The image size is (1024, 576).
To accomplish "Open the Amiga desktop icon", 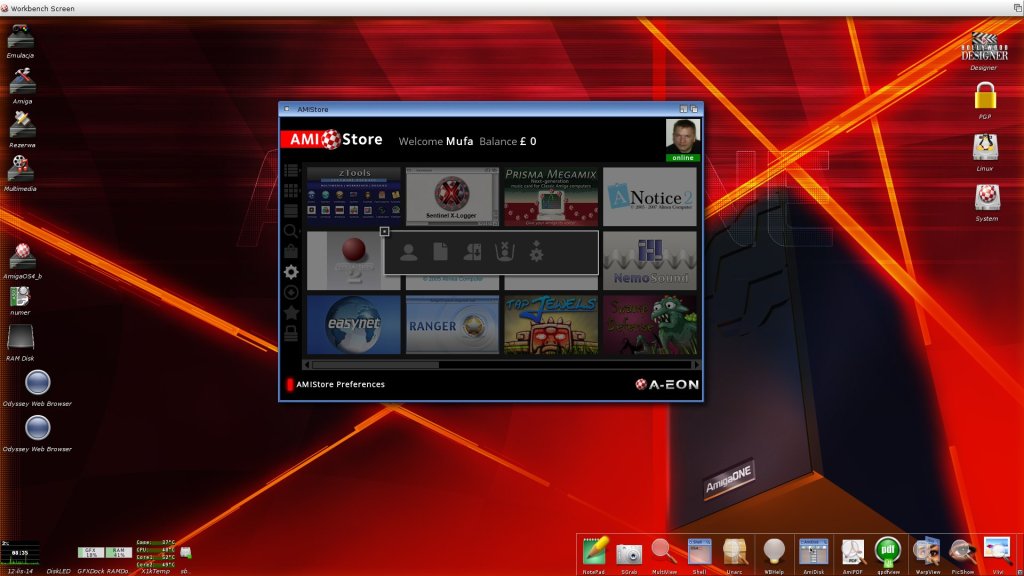I will pos(22,86).
